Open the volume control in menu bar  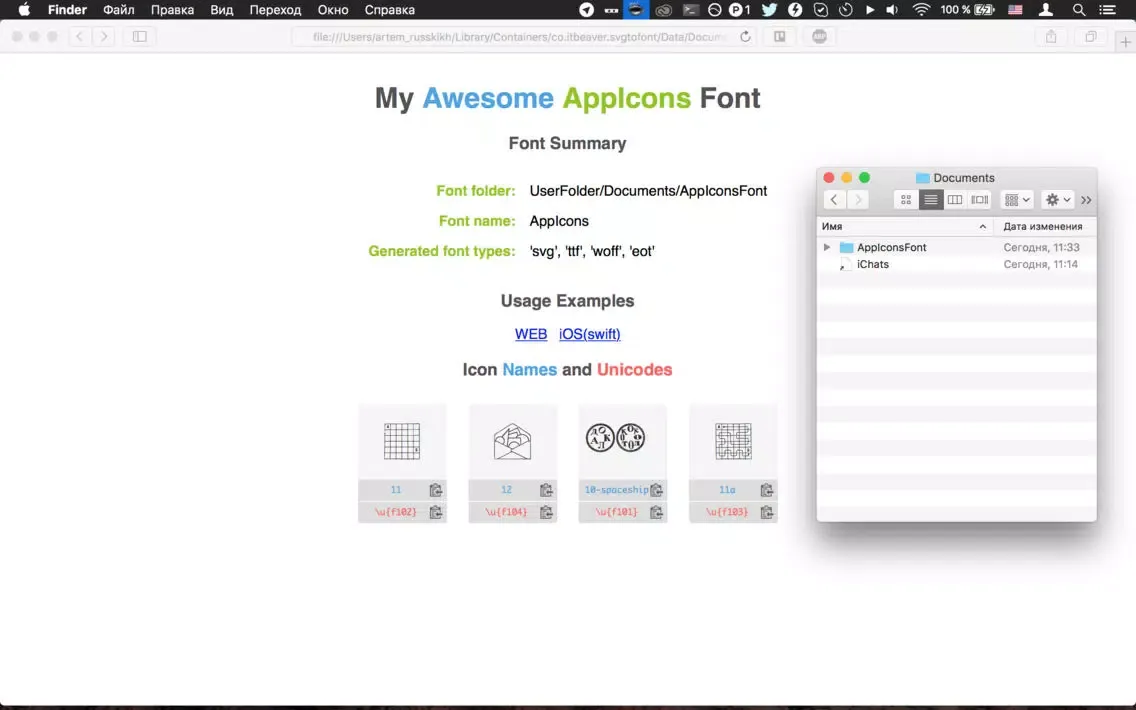893,9
